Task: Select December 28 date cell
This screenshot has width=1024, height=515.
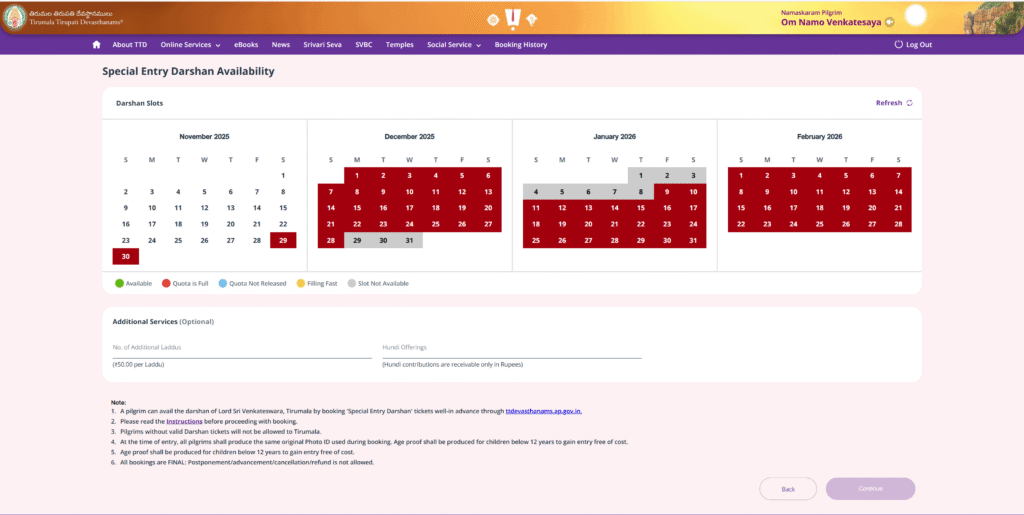Action: (x=331, y=240)
